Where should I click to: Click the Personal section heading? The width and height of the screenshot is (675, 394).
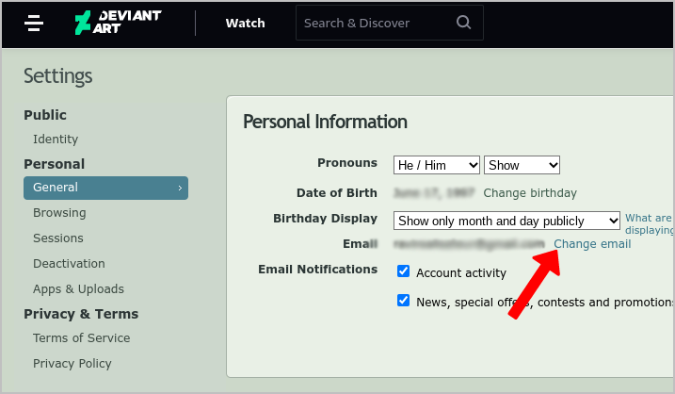(54, 164)
